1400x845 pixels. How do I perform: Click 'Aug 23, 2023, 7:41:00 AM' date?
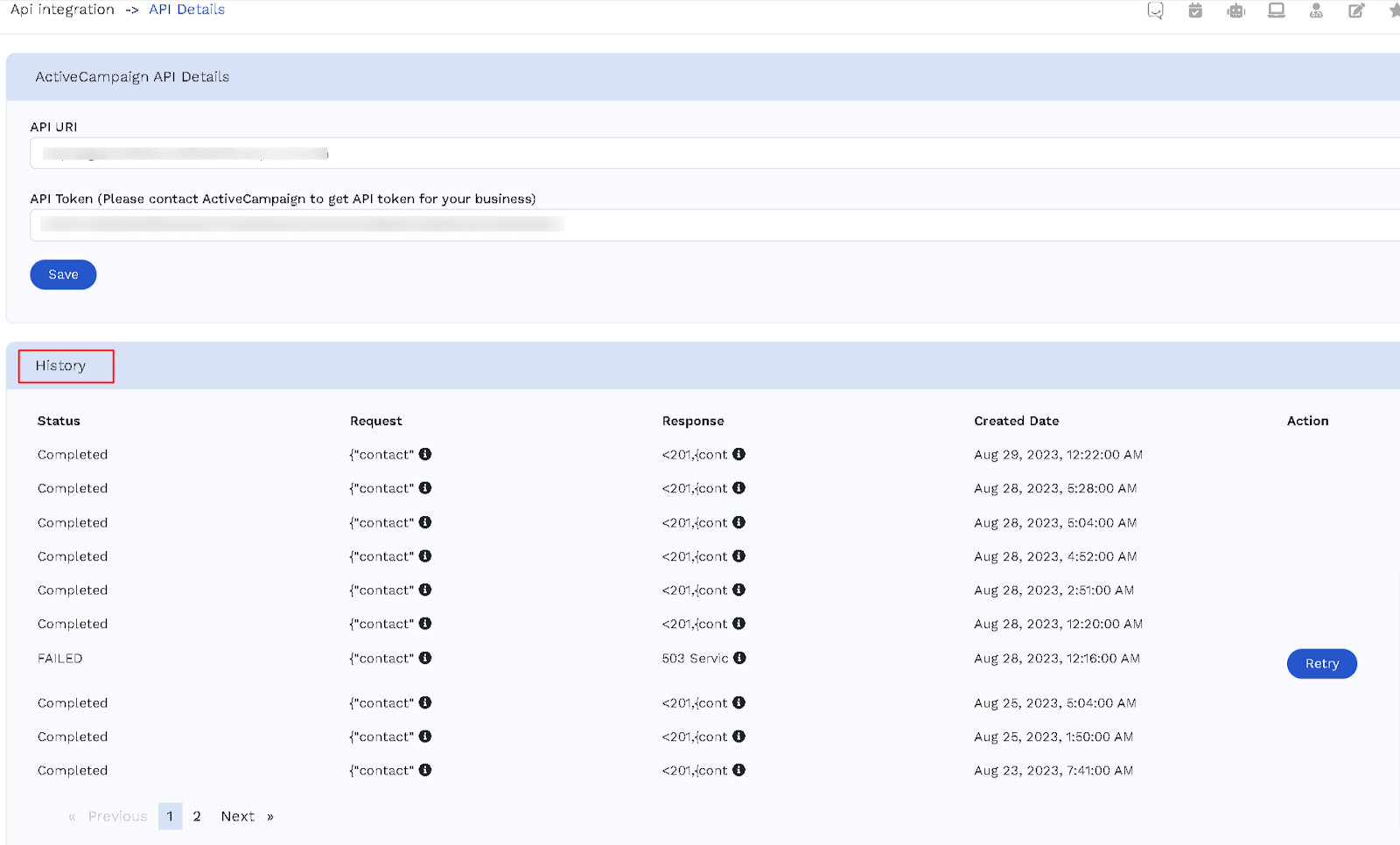(x=1053, y=771)
